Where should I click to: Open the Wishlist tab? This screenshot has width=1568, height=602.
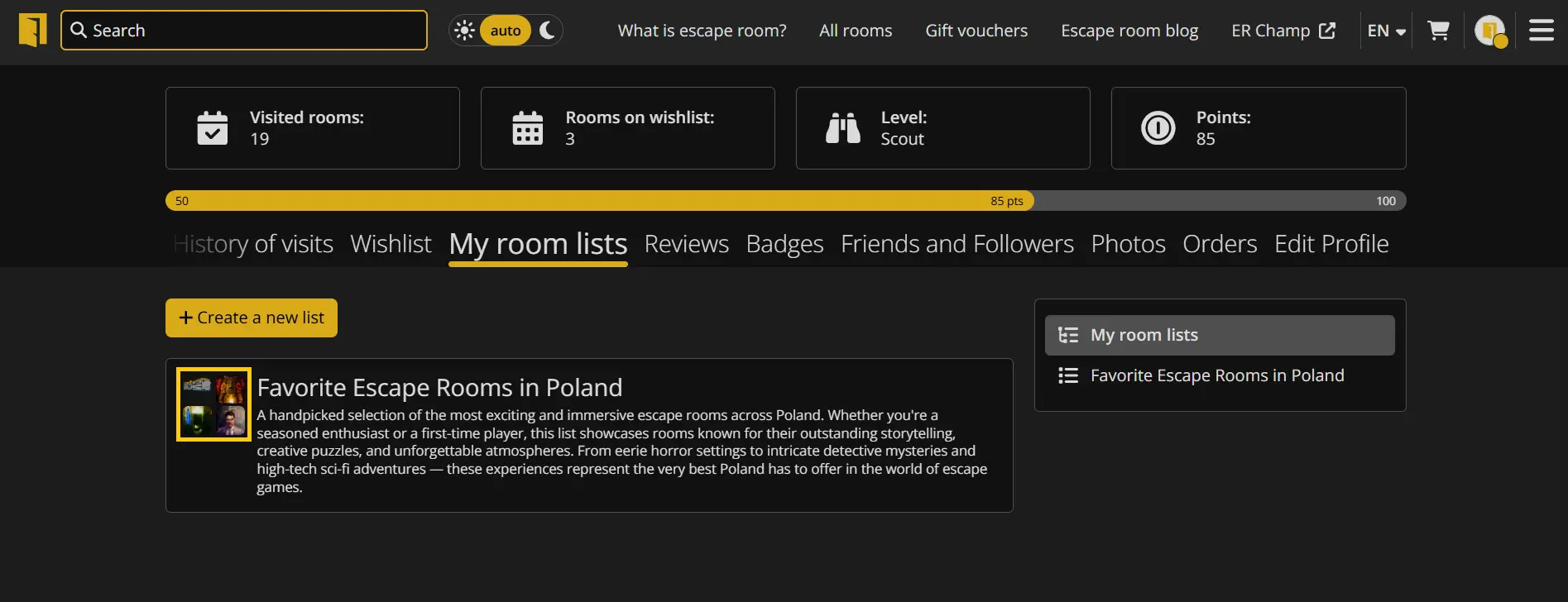[391, 244]
